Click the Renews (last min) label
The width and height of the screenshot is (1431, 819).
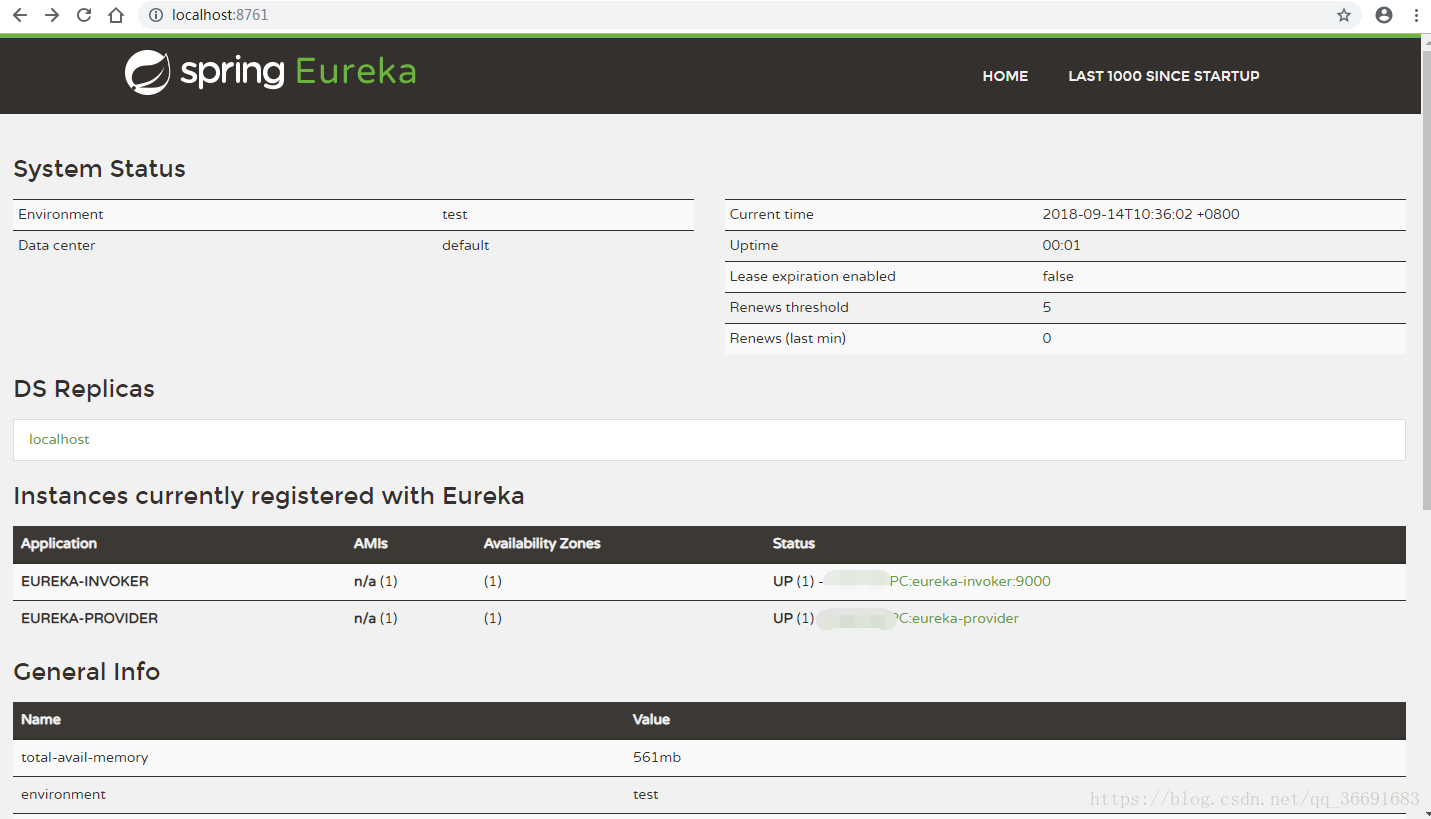tap(788, 338)
